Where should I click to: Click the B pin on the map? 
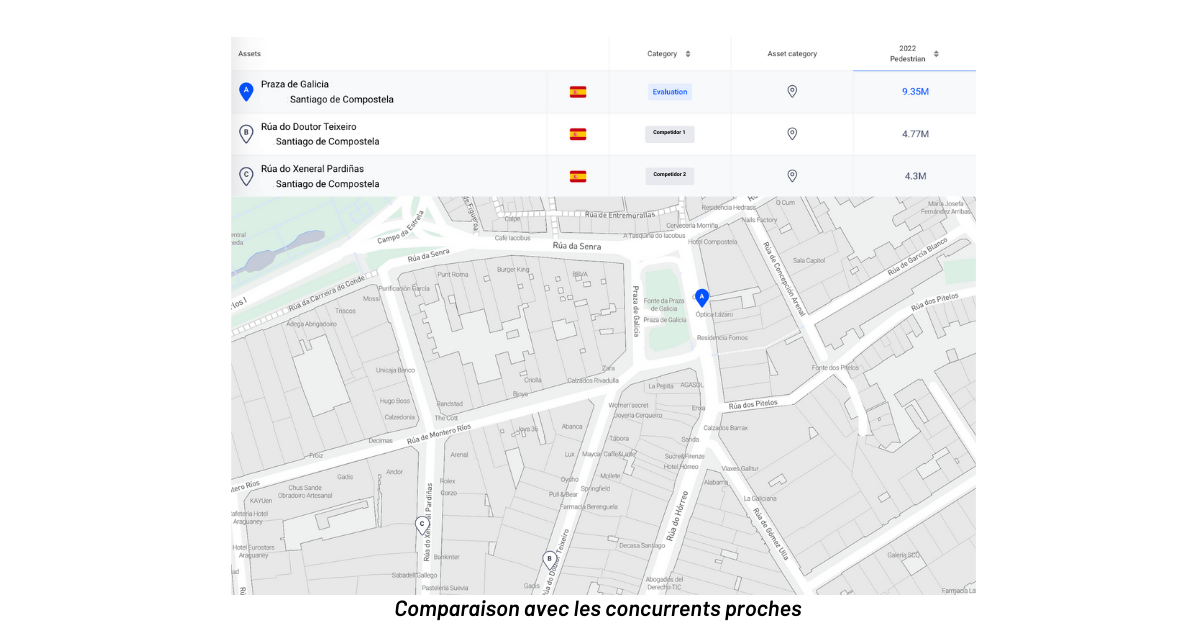coord(548,560)
